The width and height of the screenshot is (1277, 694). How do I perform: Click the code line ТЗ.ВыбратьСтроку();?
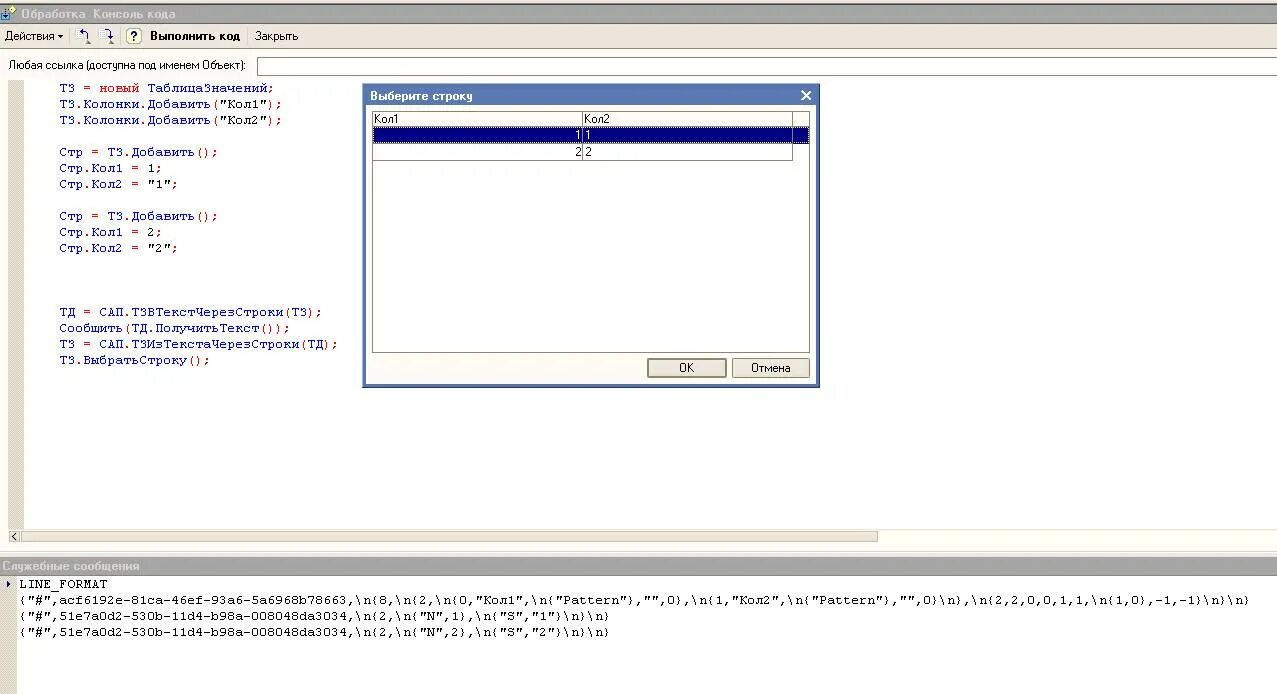click(135, 360)
